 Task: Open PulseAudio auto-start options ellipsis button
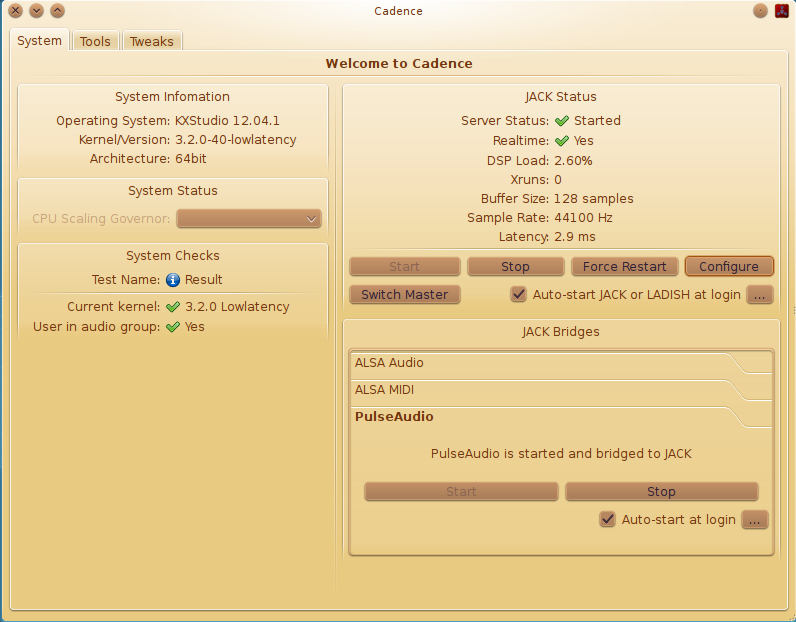754,519
